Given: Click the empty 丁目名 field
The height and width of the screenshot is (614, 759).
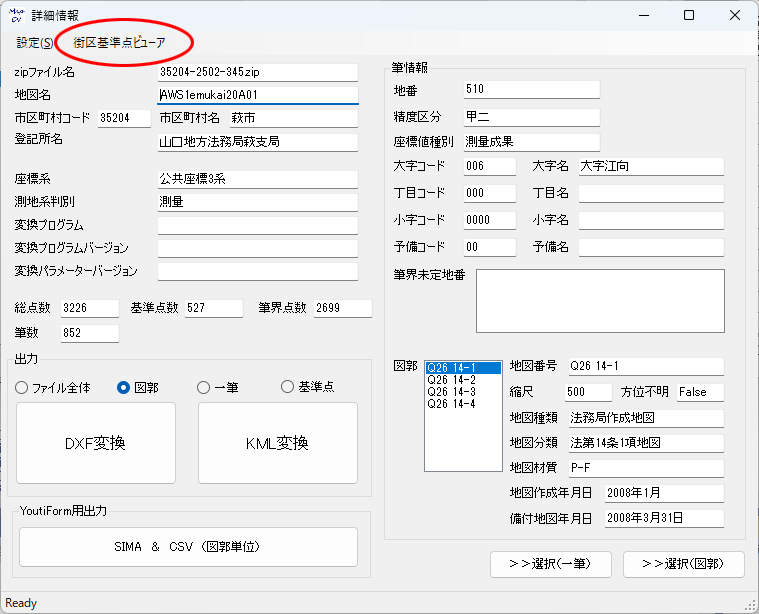Looking at the screenshot, I should pyautogui.click(x=651, y=193).
